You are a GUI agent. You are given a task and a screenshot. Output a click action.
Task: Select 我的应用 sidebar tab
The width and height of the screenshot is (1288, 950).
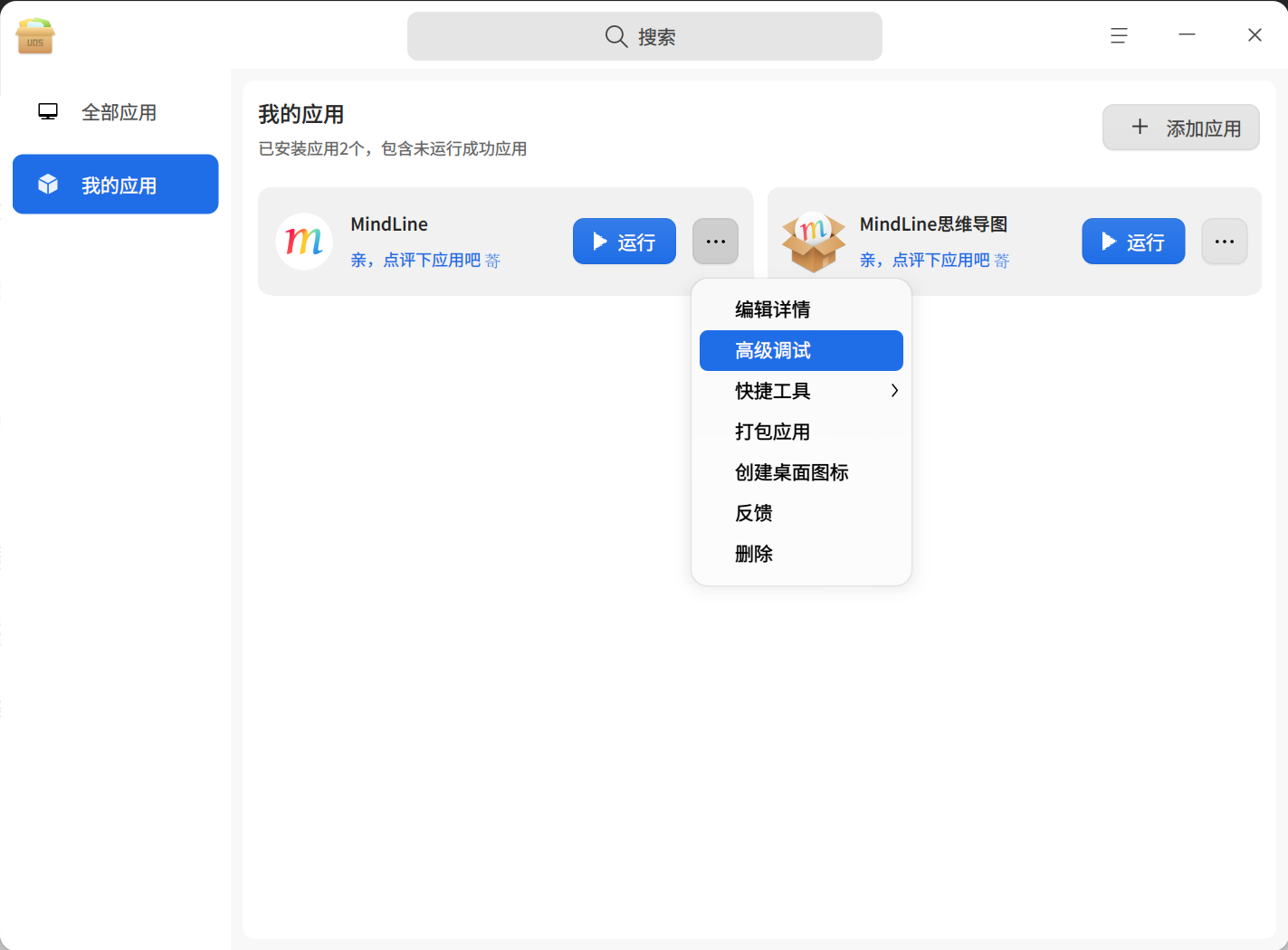pos(116,185)
